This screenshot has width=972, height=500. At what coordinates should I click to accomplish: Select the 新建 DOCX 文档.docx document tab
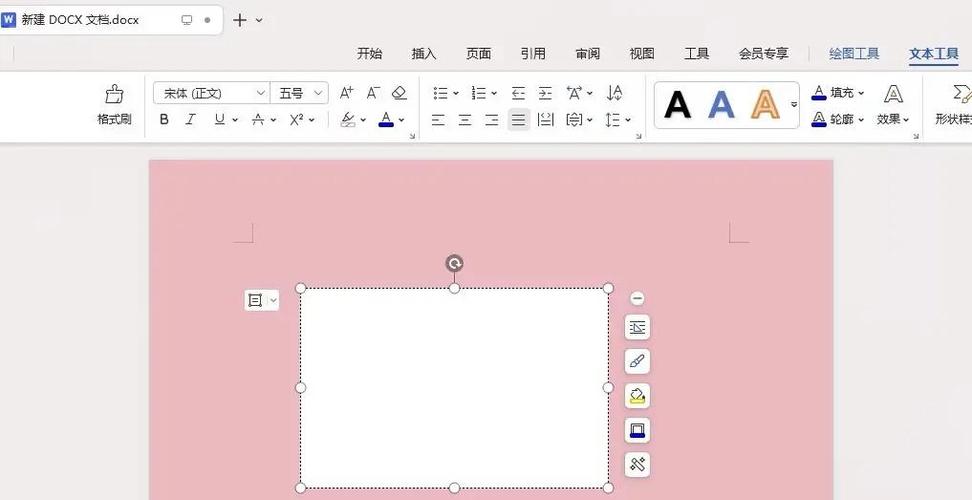pyautogui.click(x=110, y=20)
